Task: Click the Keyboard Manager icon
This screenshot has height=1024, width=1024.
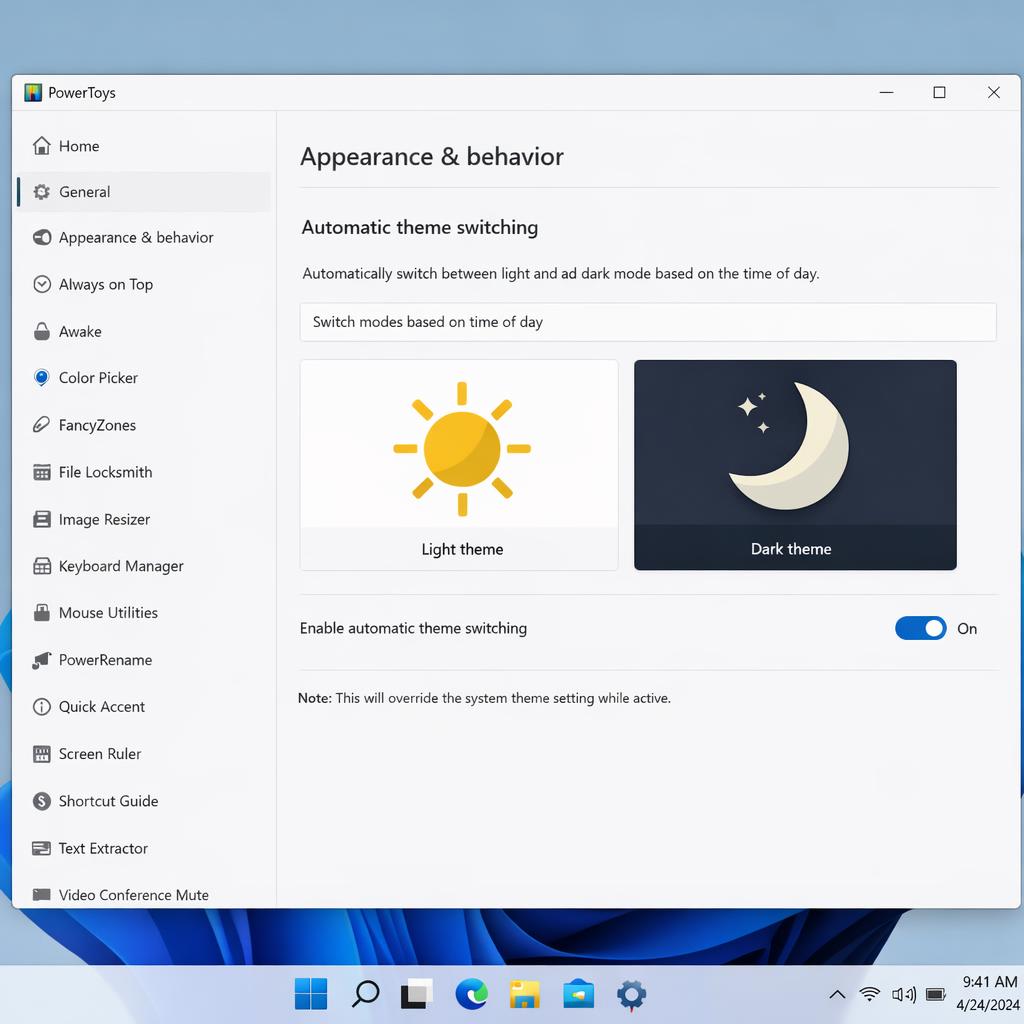Action: point(42,566)
